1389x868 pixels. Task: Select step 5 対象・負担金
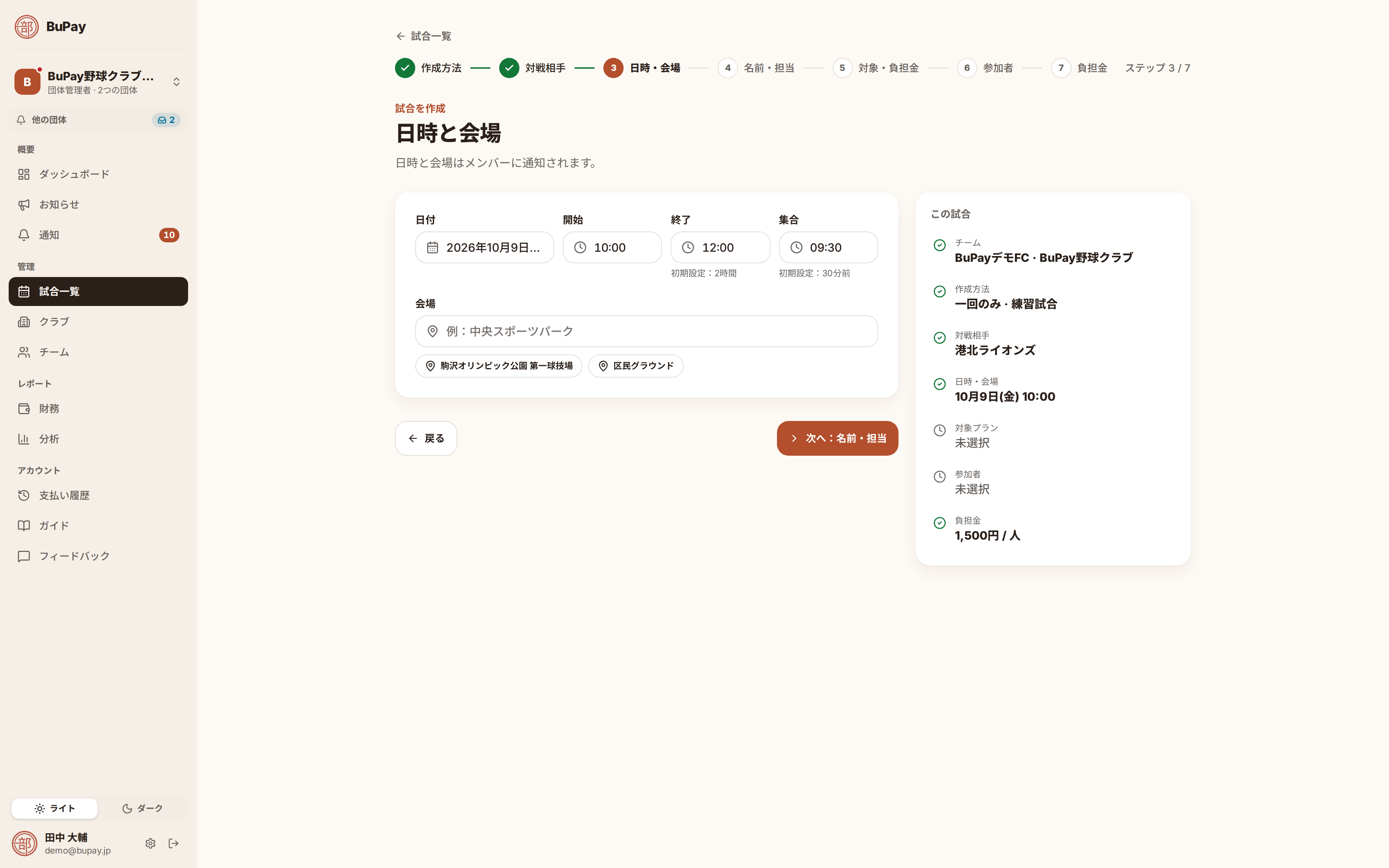coord(876,68)
